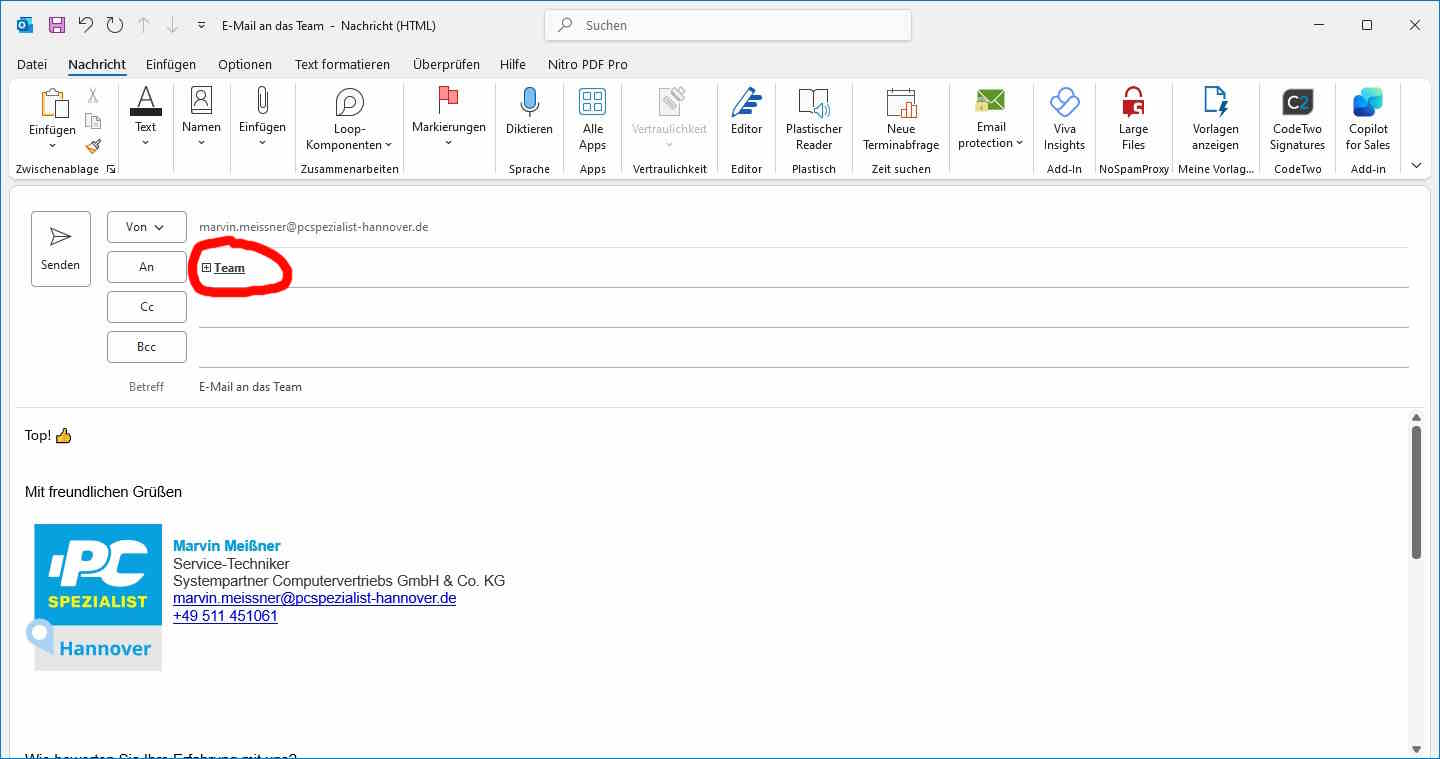1440x759 pixels.
Task: Click the marvin.meissner email link in signature
Action: (x=314, y=598)
